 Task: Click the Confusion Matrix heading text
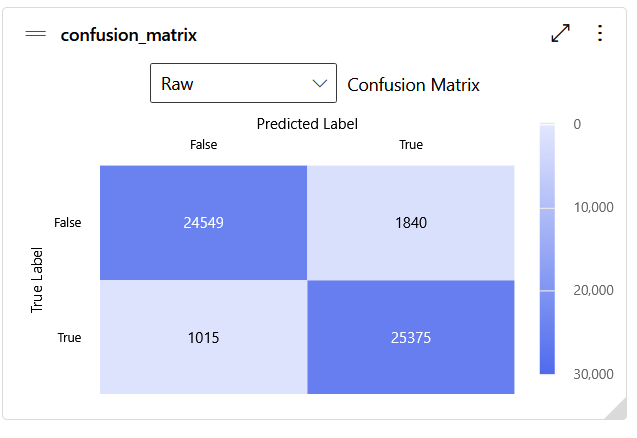coord(413,85)
